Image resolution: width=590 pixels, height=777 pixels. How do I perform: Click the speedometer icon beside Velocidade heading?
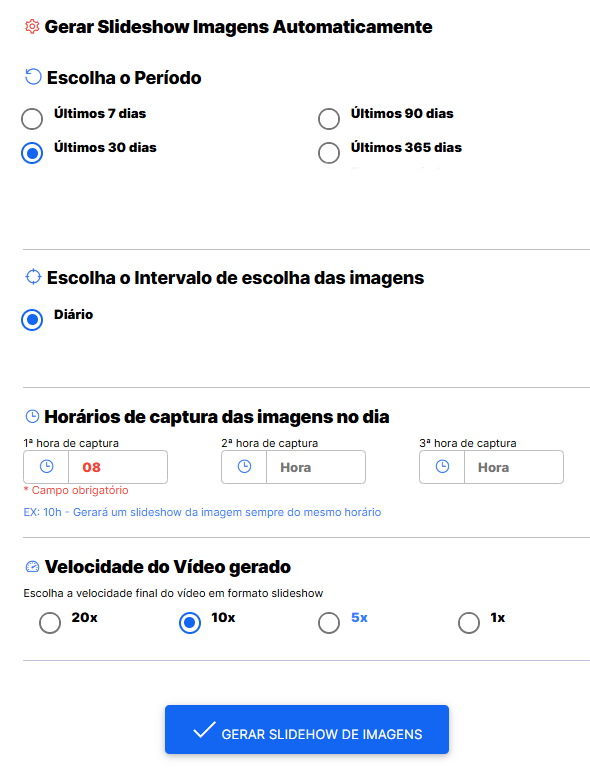tap(32, 566)
